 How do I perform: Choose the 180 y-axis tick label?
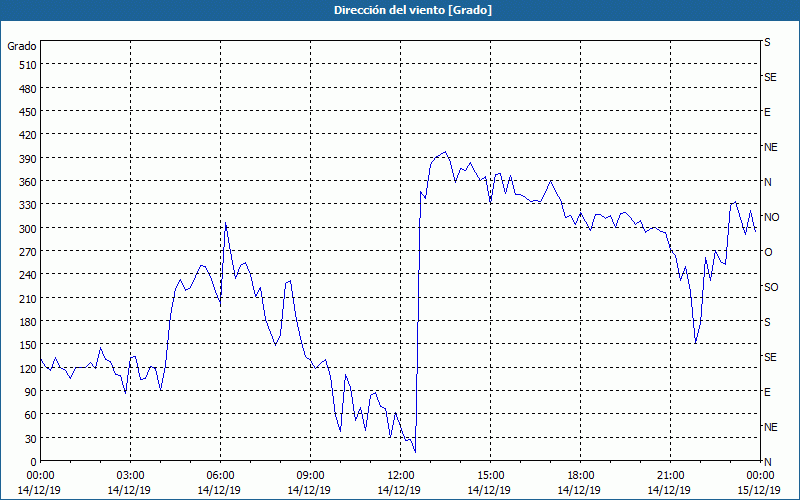point(27,322)
